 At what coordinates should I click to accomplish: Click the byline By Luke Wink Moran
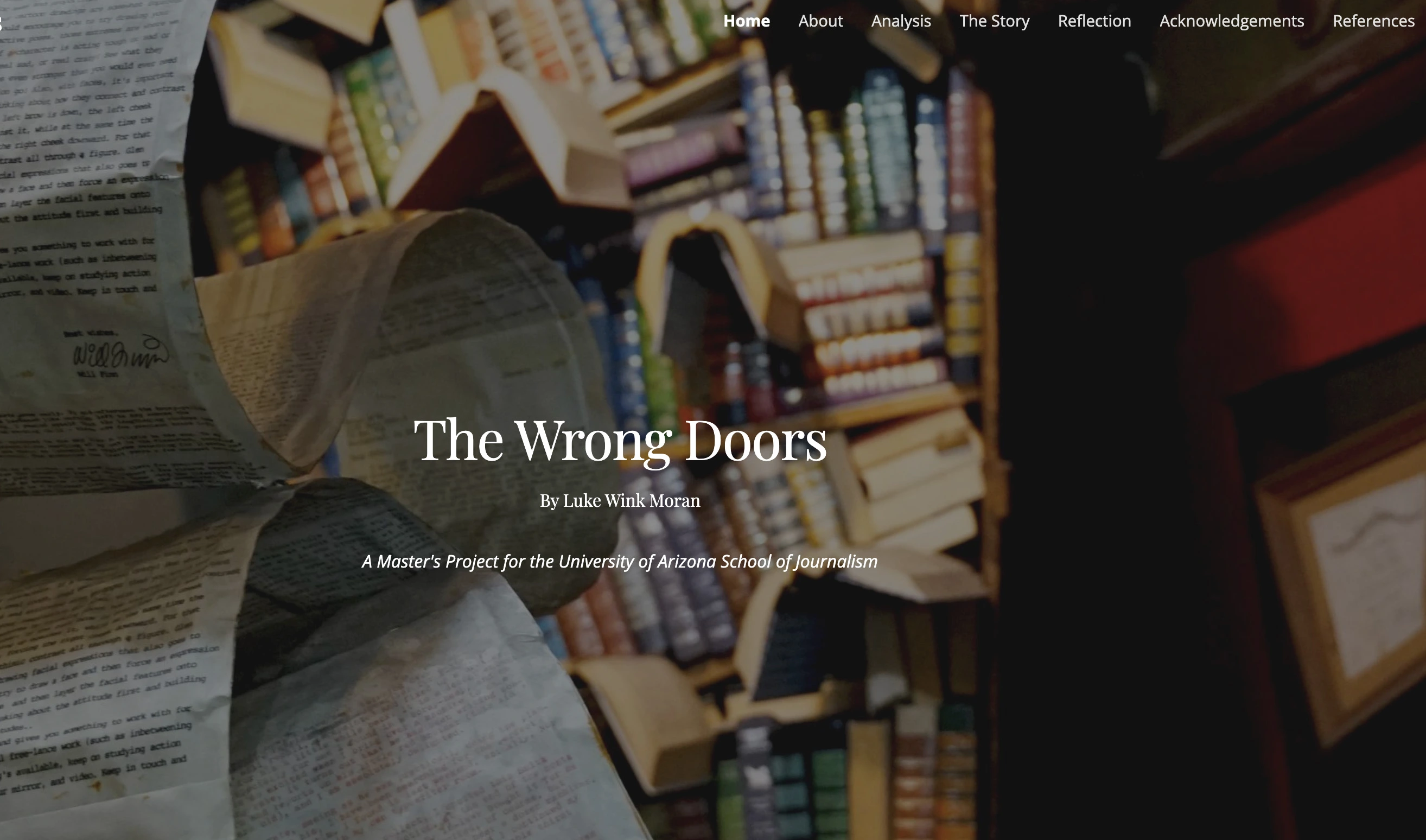tap(620, 501)
